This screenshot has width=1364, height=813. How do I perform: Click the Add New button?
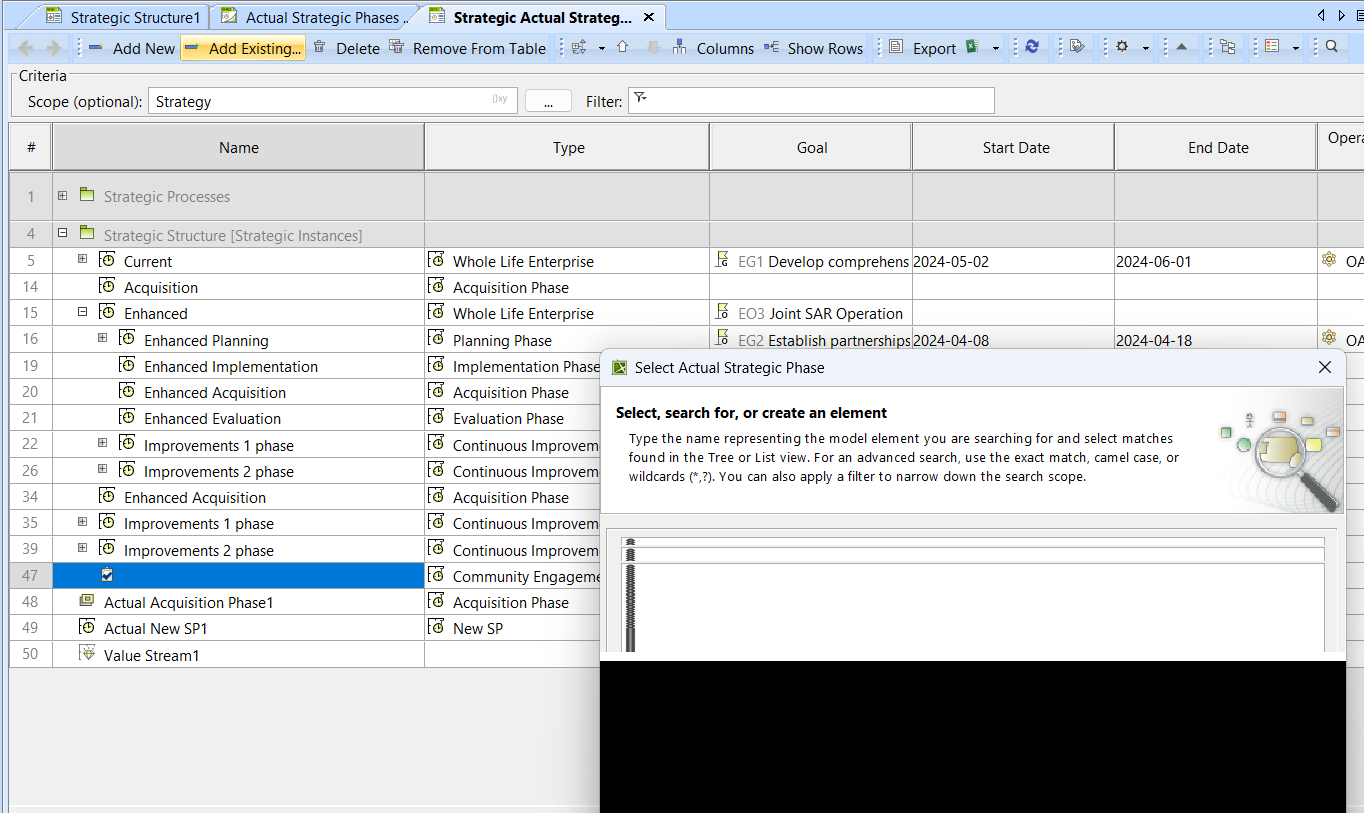[131, 48]
